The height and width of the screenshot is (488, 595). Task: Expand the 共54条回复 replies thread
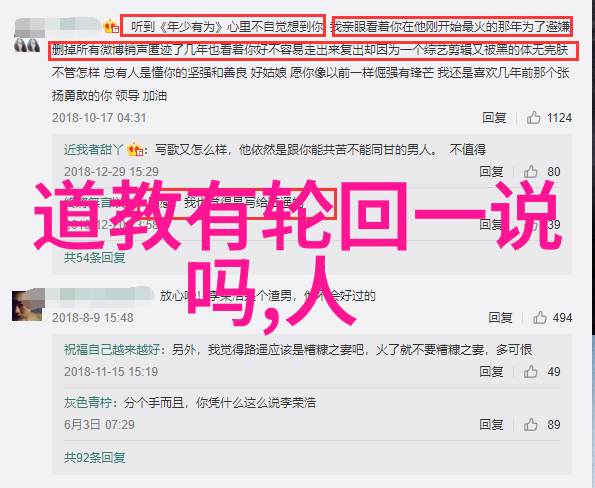pyautogui.click(x=94, y=258)
